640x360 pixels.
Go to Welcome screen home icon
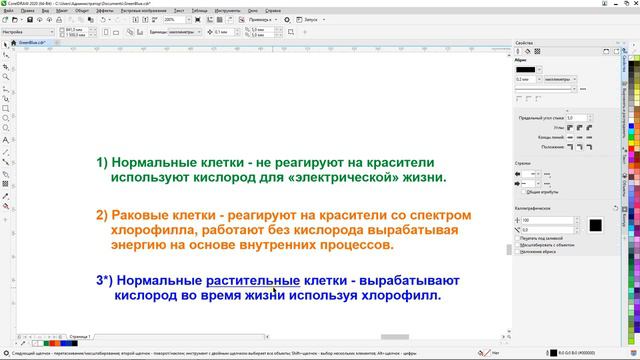13,42
